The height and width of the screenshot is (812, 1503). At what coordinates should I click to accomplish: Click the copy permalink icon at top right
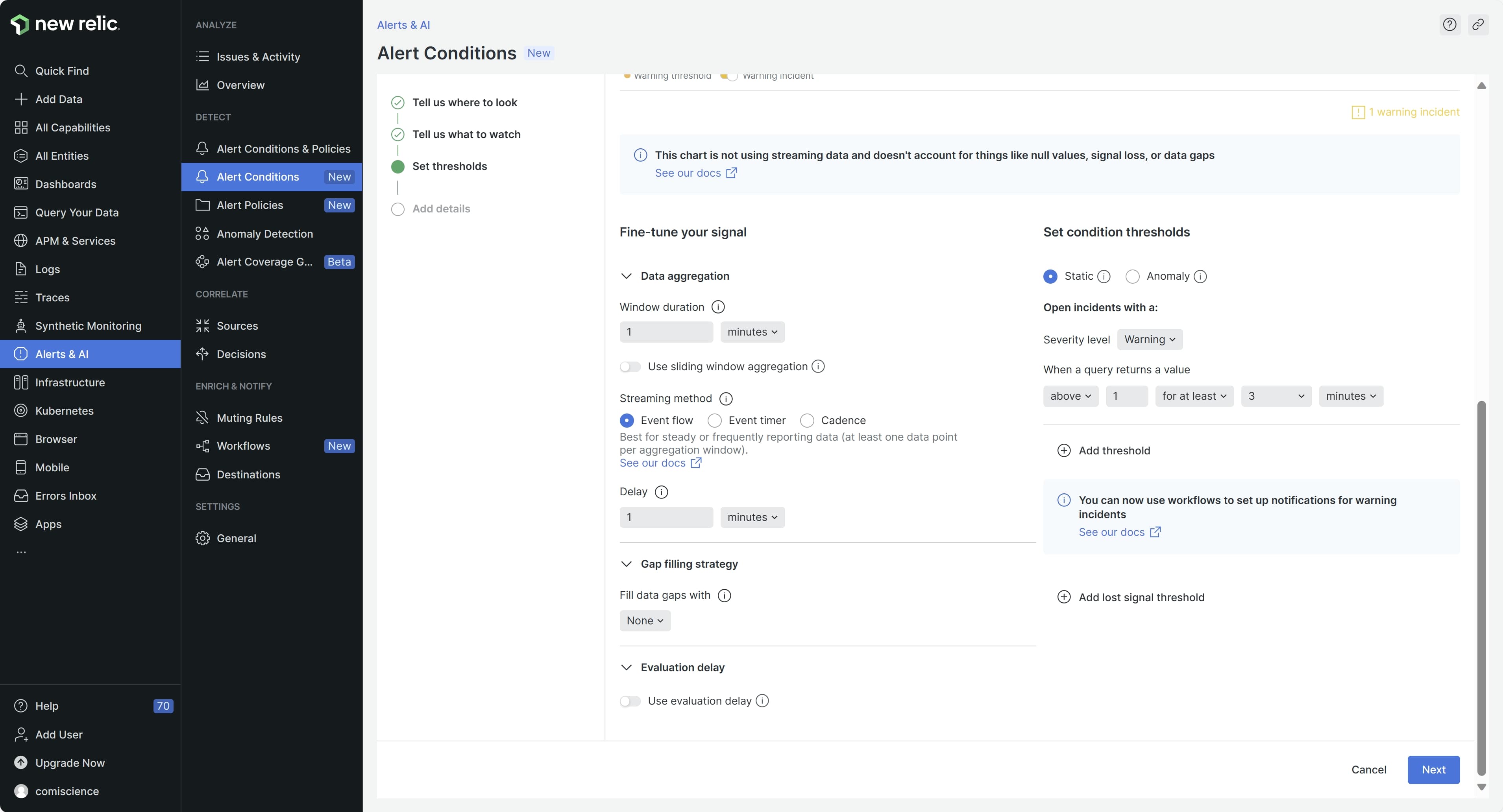tap(1478, 24)
